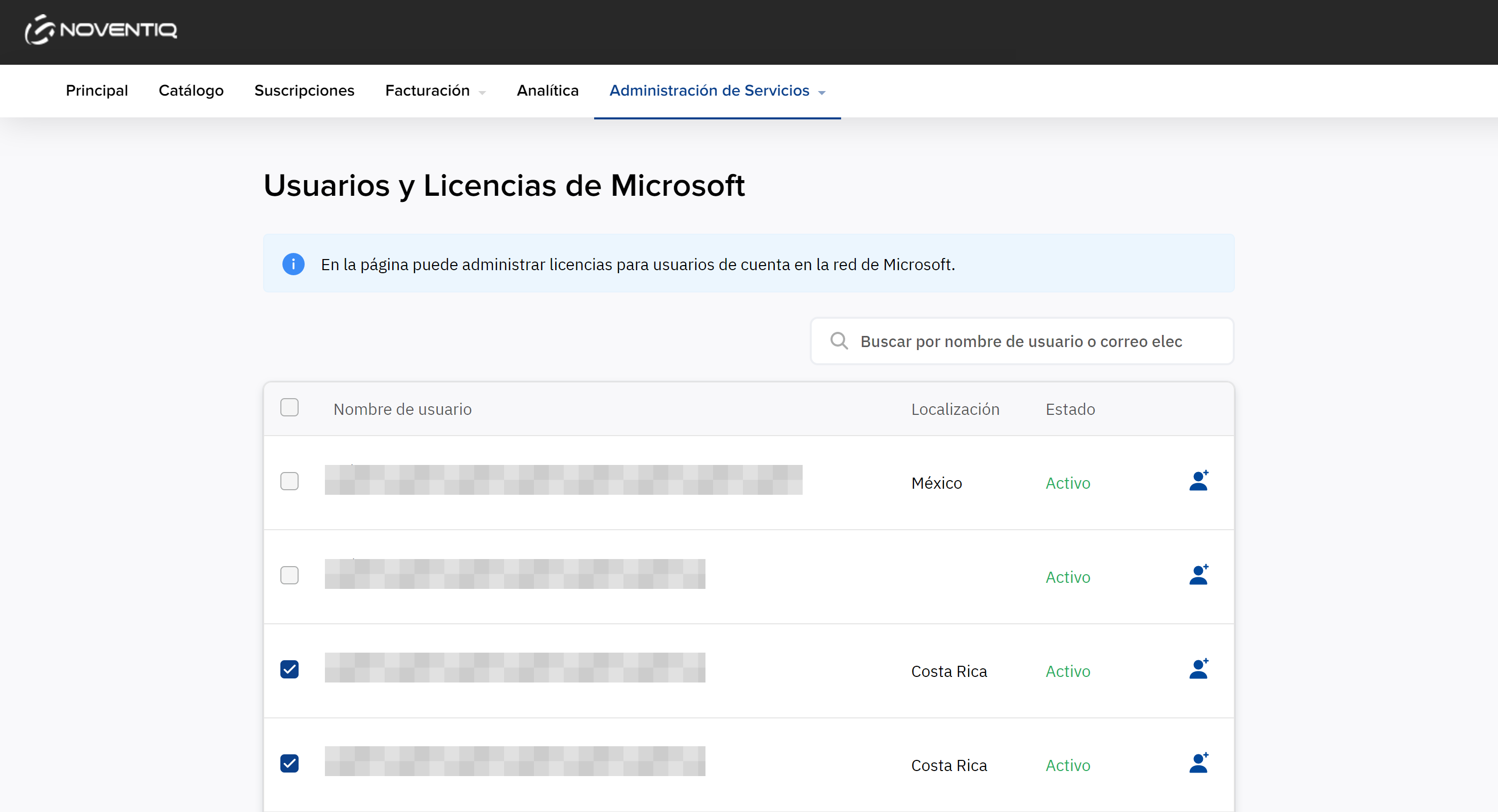Navigate to Analítica
1498x812 pixels.
[x=547, y=91]
